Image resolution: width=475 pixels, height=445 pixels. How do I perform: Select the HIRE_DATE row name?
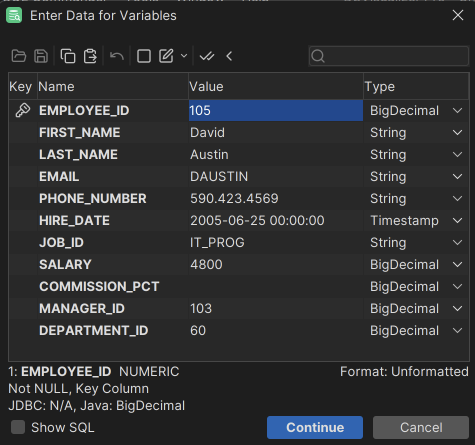coord(74,220)
